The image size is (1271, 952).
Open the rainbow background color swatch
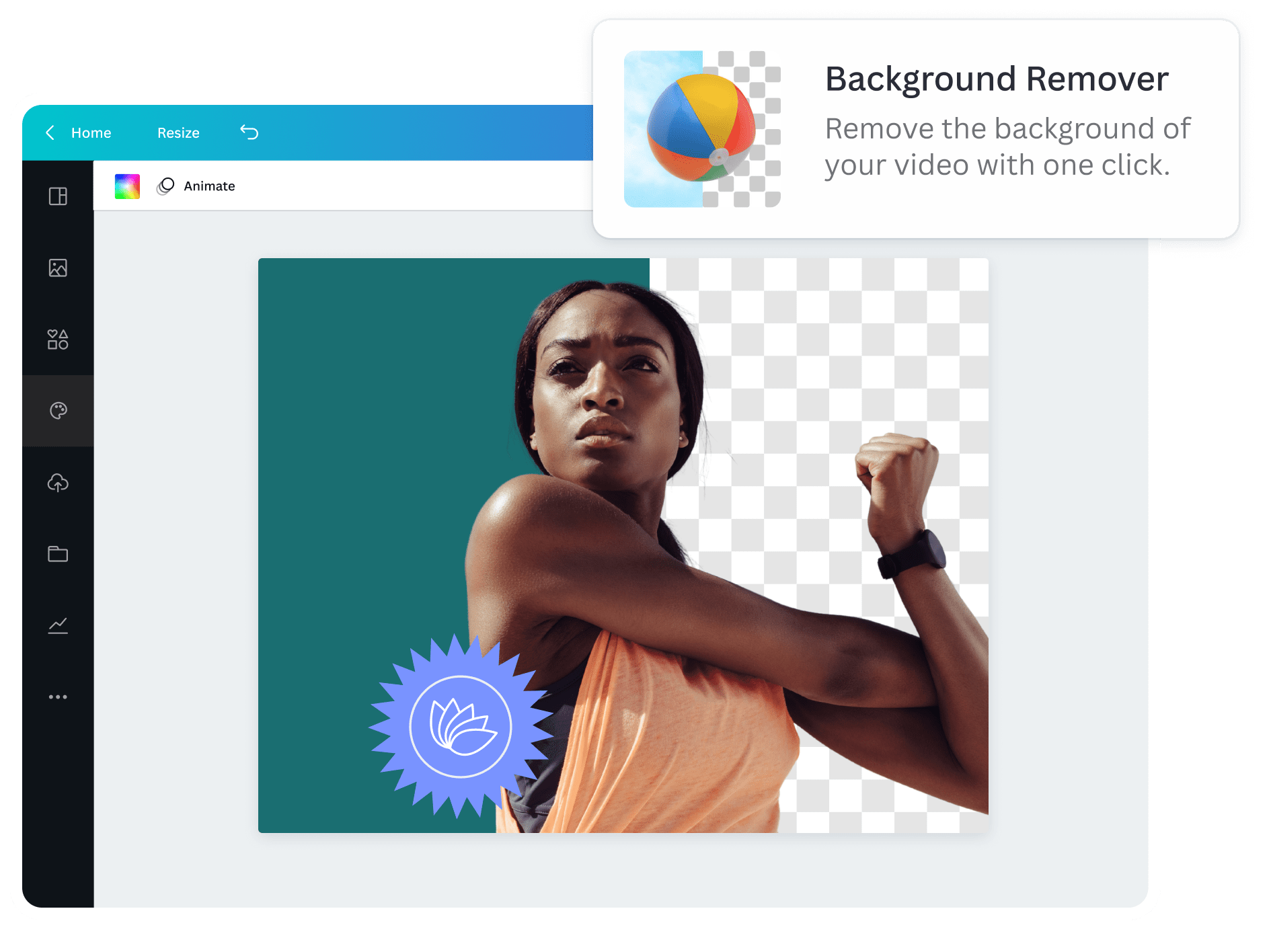click(x=127, y=186)
